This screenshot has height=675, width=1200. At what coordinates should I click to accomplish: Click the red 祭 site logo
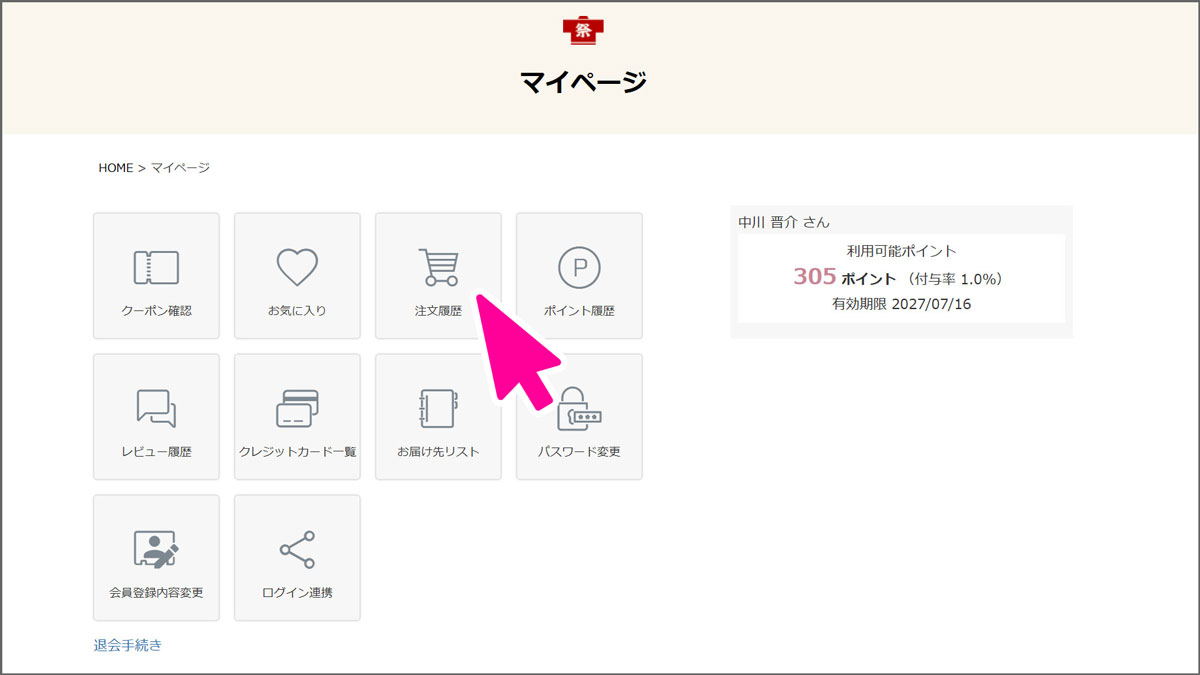click(x=583, y=30)
